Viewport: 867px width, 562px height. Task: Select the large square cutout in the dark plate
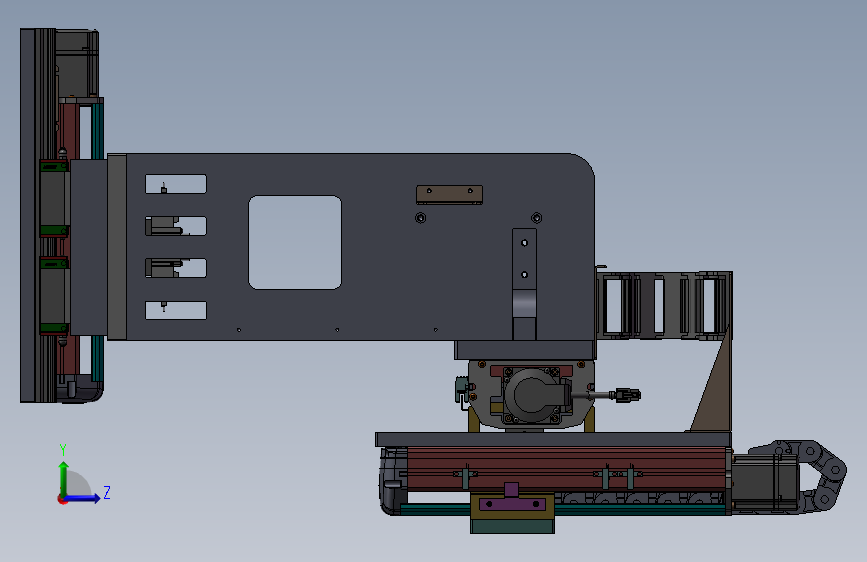tap(295, 242)
